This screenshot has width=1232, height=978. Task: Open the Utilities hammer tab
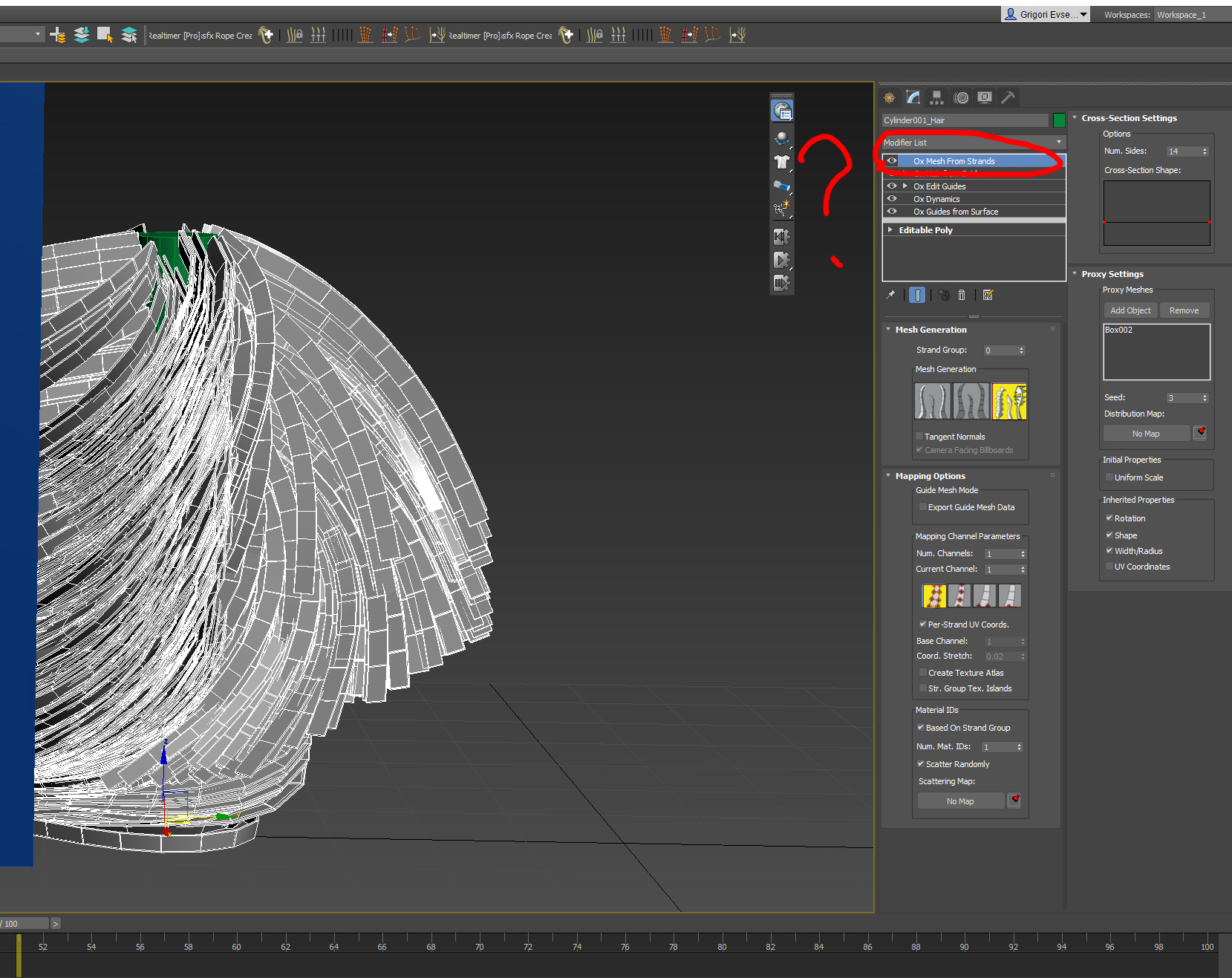pos(1008,98)
